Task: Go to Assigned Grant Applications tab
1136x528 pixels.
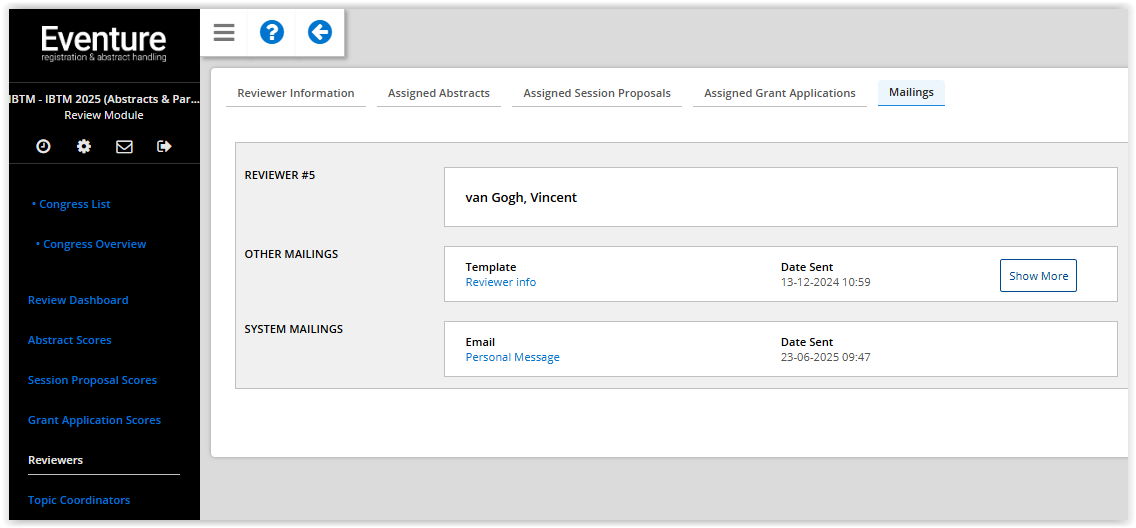Action: click(x=779, y=93)
